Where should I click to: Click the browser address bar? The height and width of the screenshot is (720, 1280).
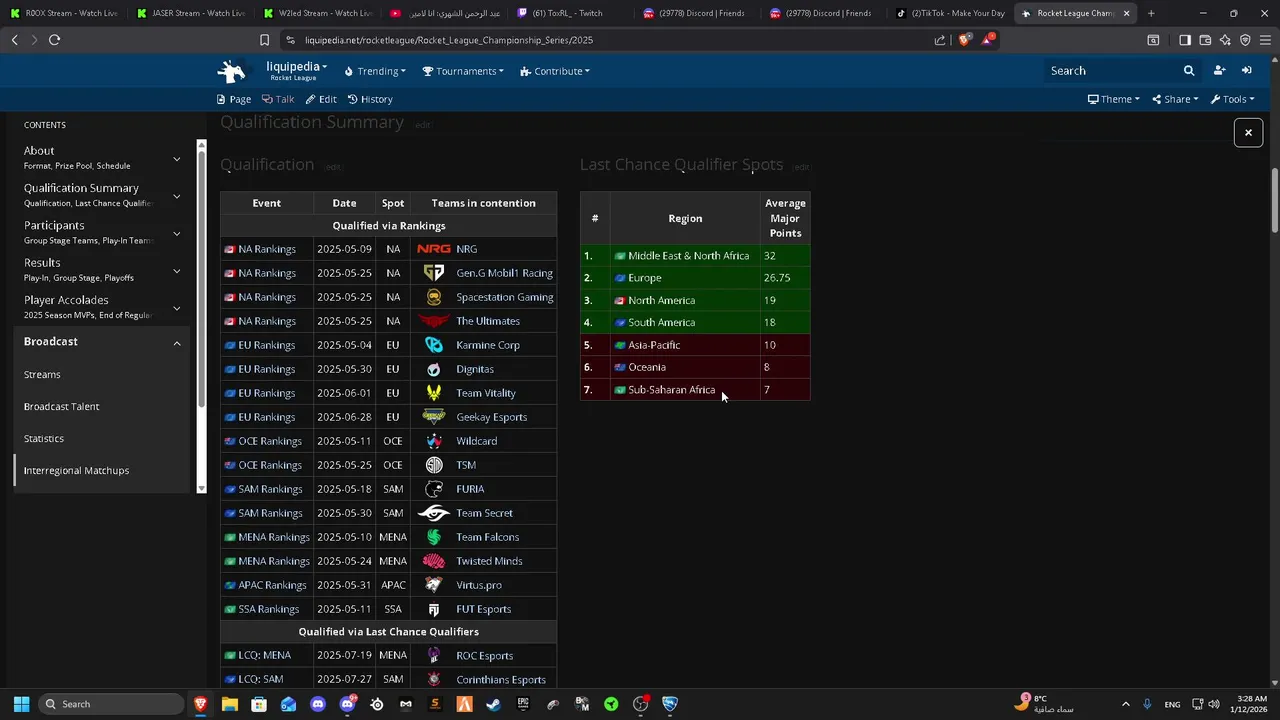click(610, 40)
